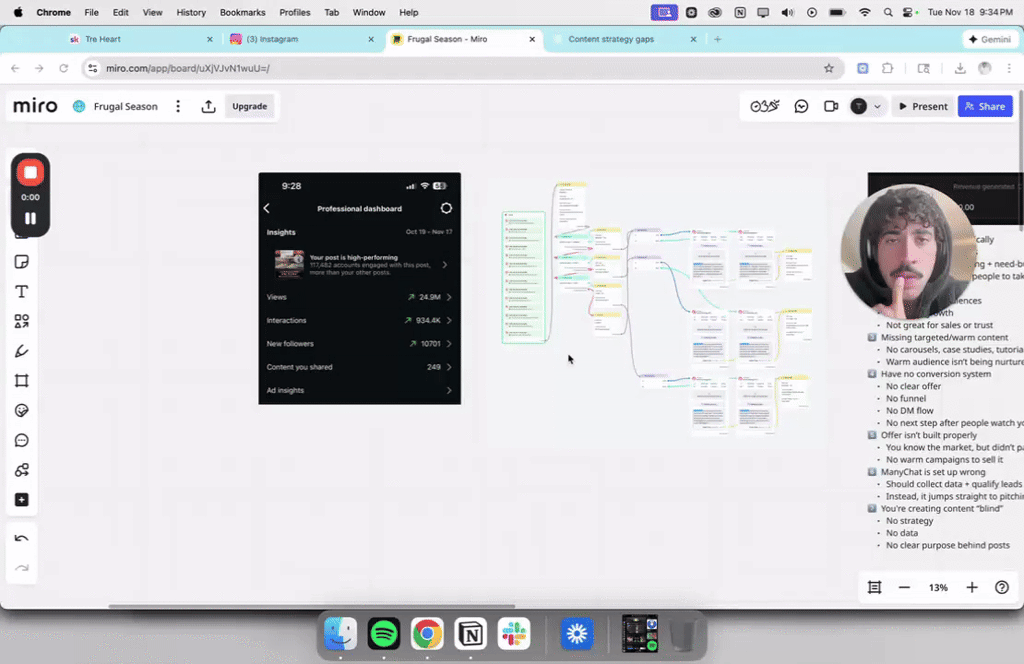Image resolution: width=1024 pixels, height=664 pixels.
Task: Open stickers and emoji tool
Action: 22,411
